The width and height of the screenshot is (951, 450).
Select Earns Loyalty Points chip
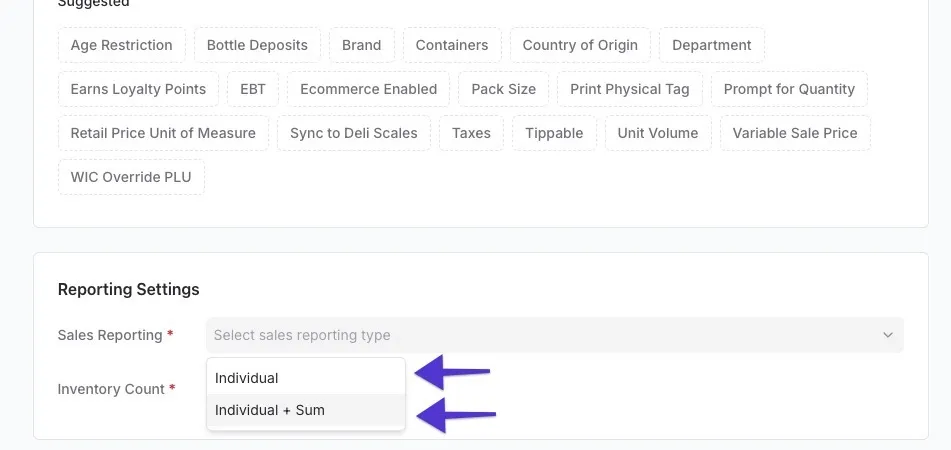[138, 89]
